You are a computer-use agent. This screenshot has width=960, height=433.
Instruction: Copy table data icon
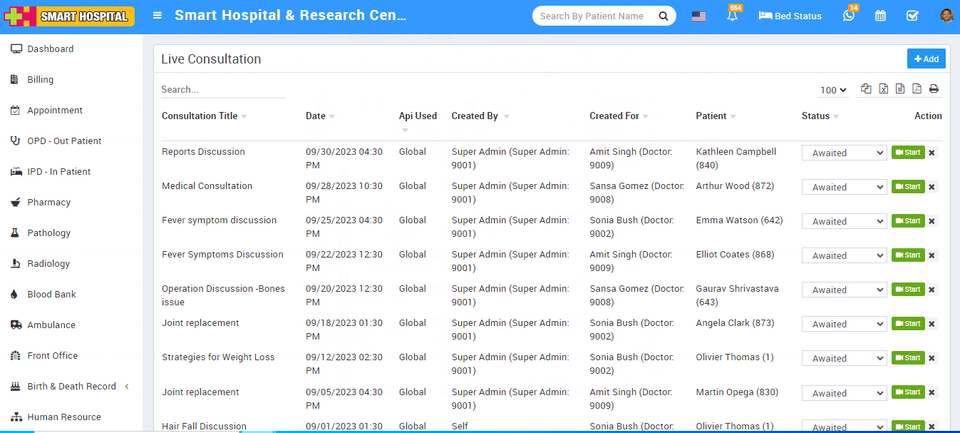(867, 89)
